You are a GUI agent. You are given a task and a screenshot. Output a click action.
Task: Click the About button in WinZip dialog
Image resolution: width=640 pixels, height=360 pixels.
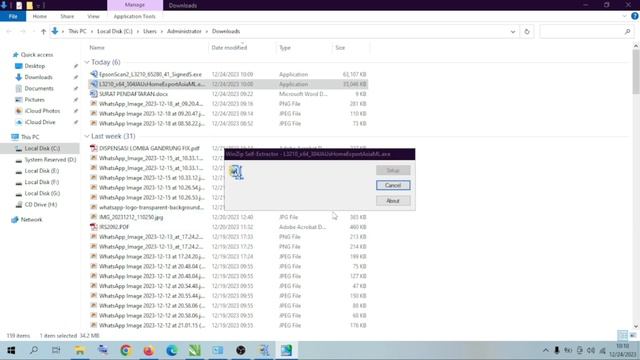[x=393, y=201]
